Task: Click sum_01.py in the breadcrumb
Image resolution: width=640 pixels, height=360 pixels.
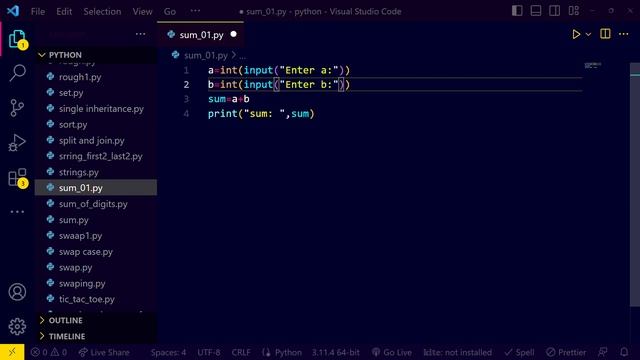Action: (205, 55)
